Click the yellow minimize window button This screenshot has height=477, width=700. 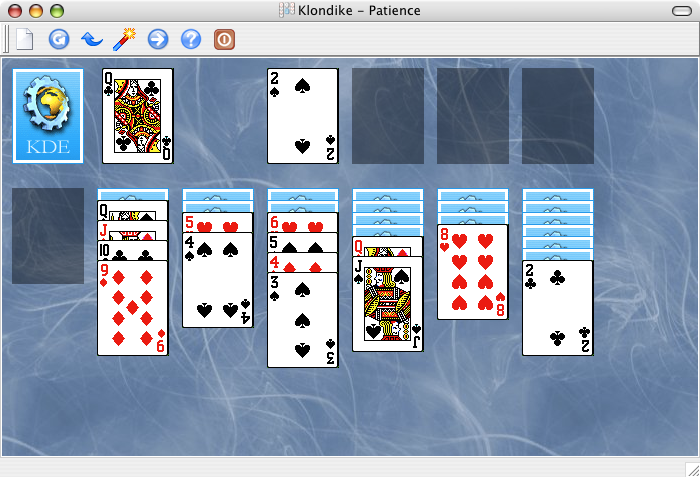pyautogui.click(x=36, y=11)
